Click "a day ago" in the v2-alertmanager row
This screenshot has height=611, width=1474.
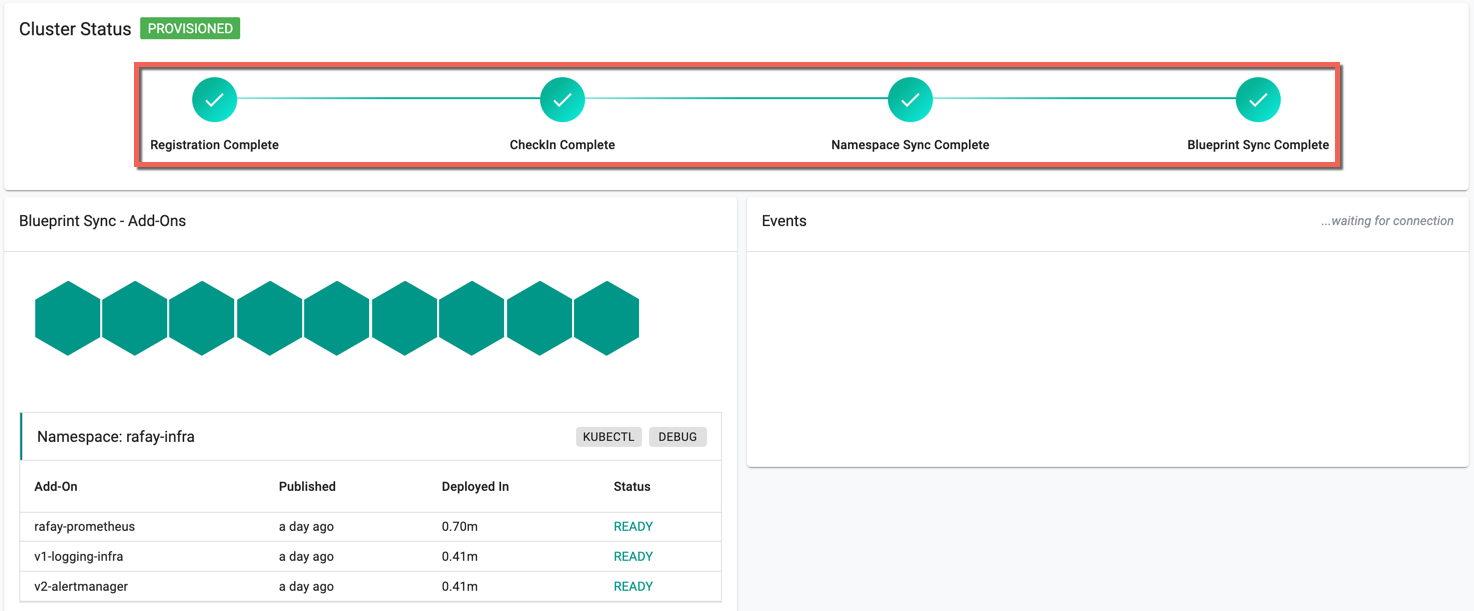click(306, 587)
